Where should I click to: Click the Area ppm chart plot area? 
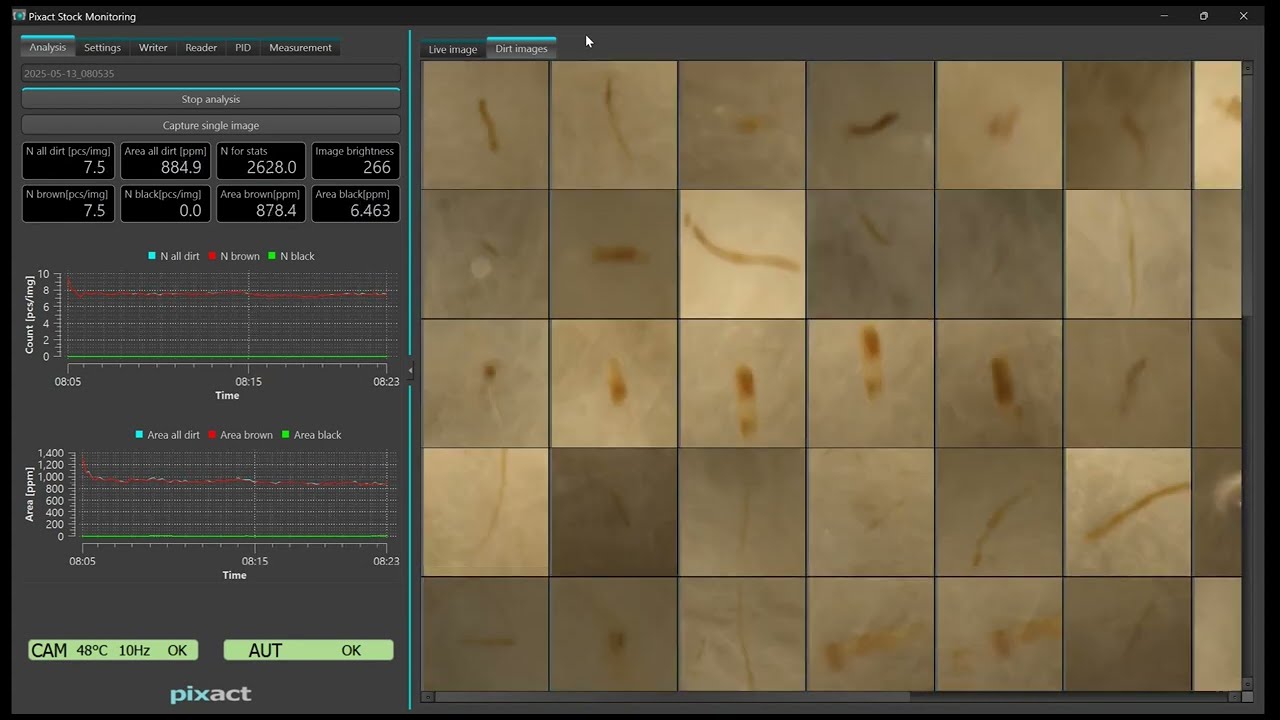(234, 494)
